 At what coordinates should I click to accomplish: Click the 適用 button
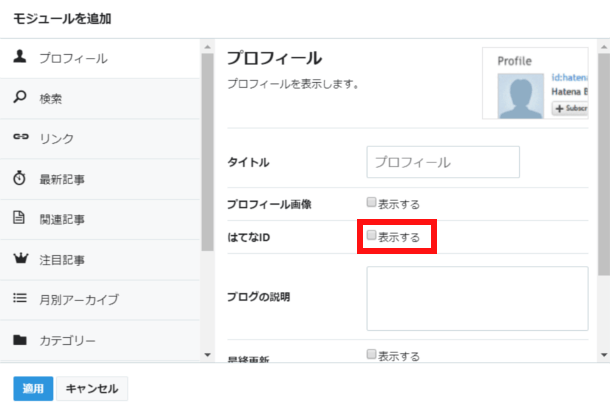[x=33, y=388]
